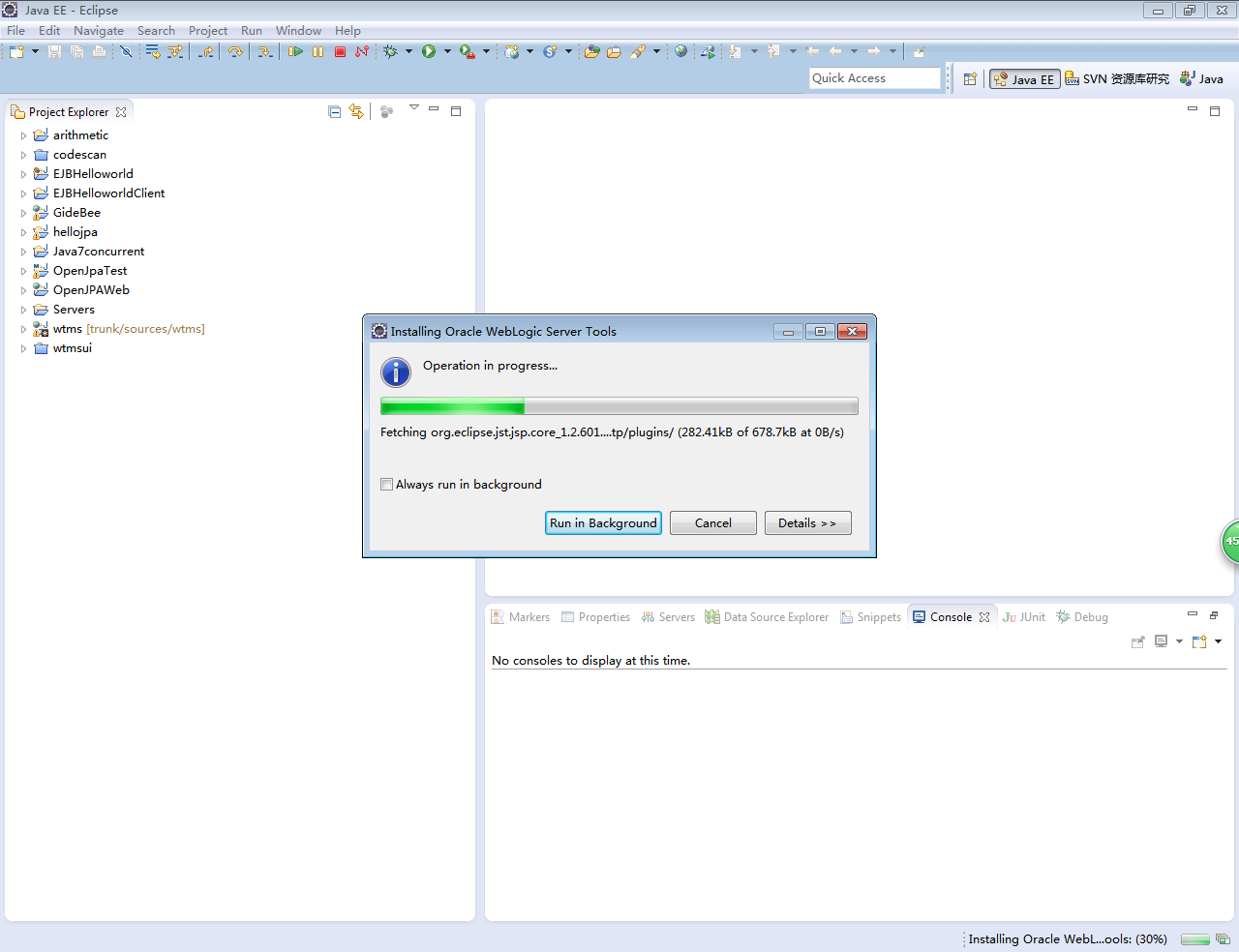Click the Save All toolbar icon
This screenshot has width=1239, height=952.
coord(76,51)
